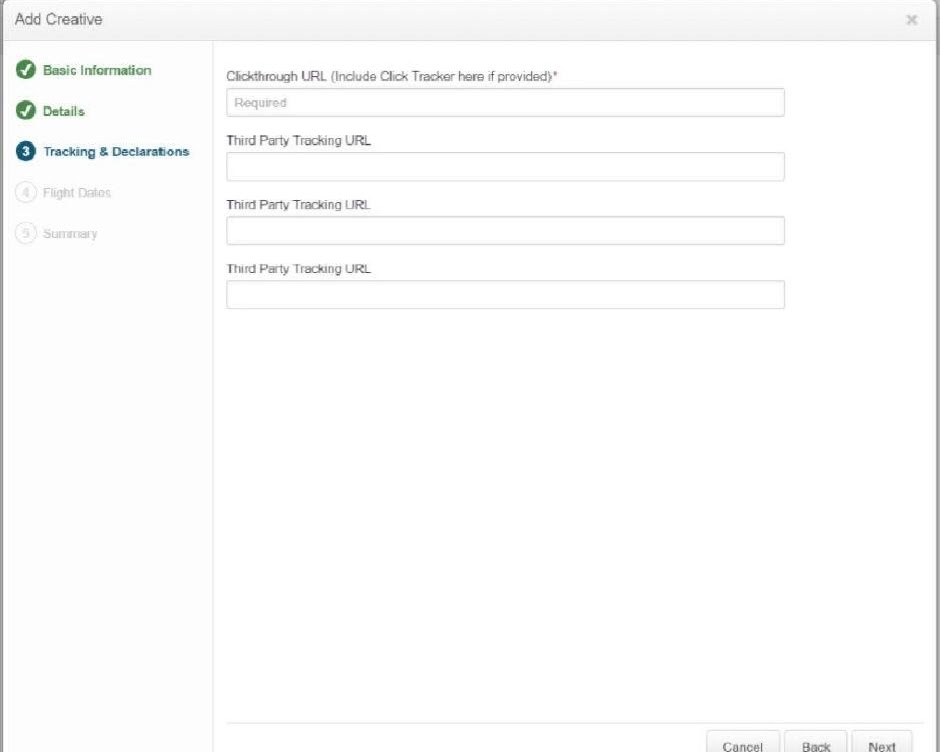Viewport: 940px width, 752px height.
Task: Go Back to the previous step
Action: click(x=816, y=744)
